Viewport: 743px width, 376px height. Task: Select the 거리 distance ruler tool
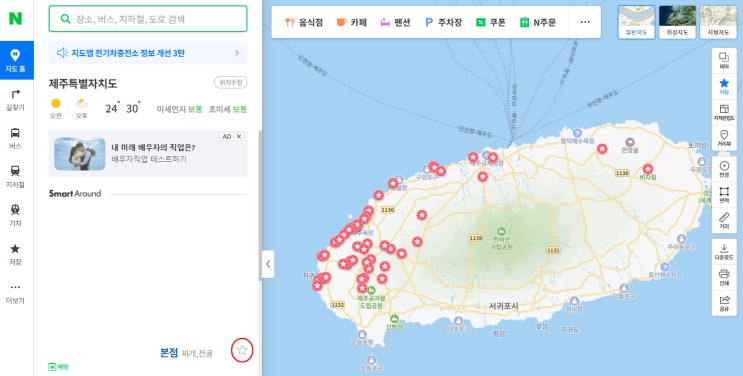pyautogui.click(x=724, y=220)
